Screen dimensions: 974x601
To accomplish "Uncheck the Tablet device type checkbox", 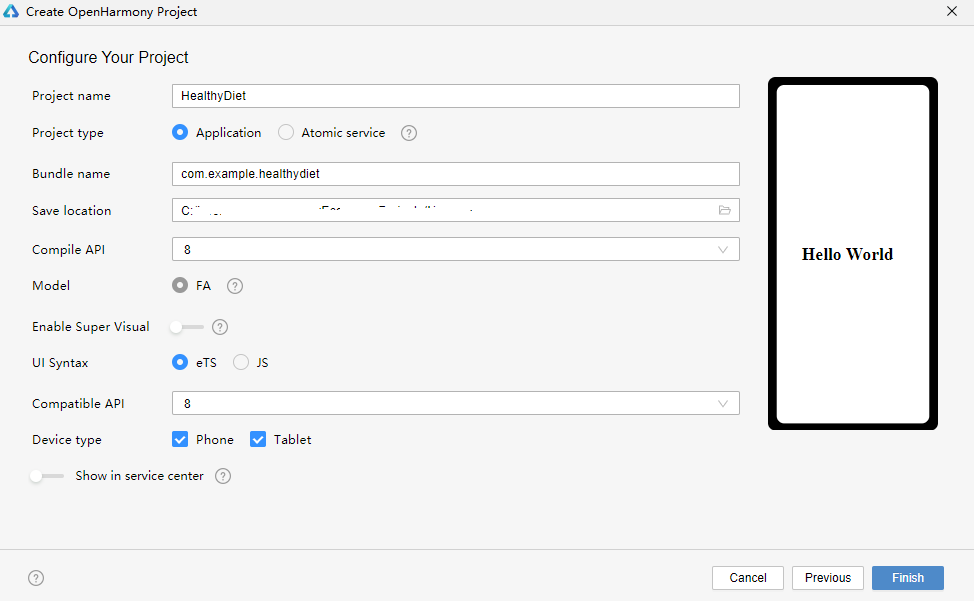I will 258,440.
